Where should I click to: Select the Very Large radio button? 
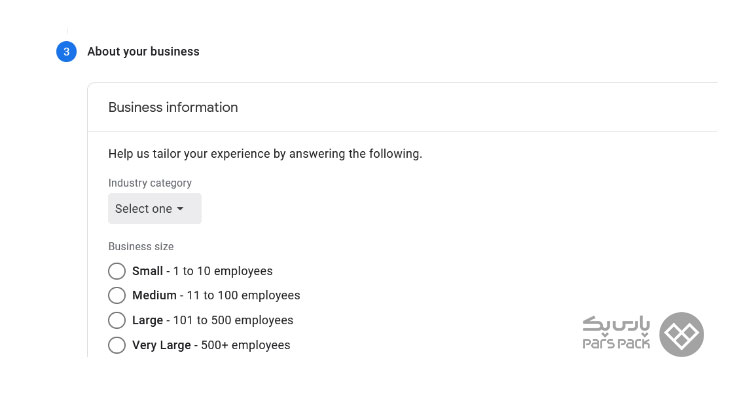(x=117, y=345)
